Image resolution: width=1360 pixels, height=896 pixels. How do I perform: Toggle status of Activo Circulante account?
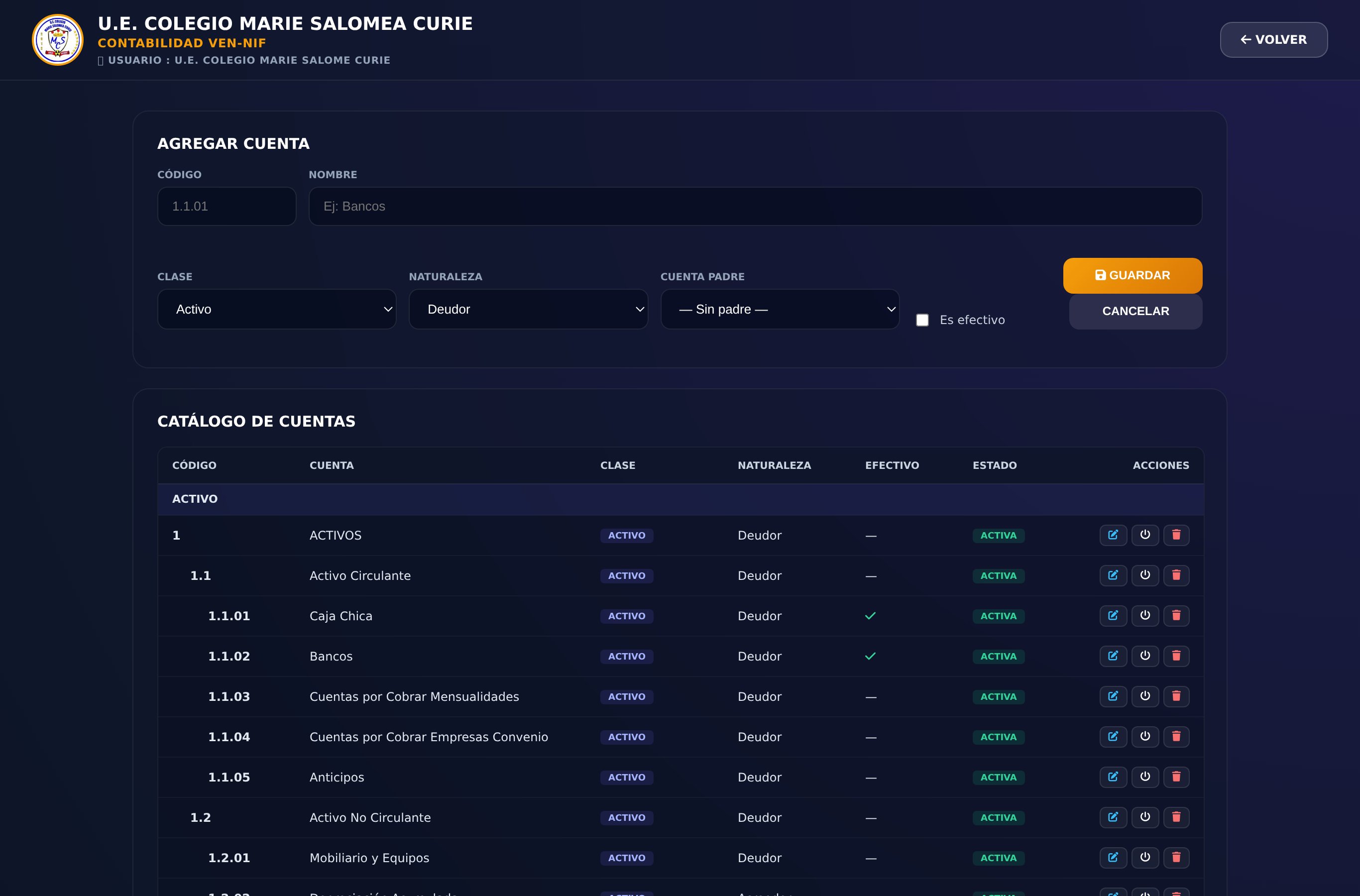(x=1145, y=575)
